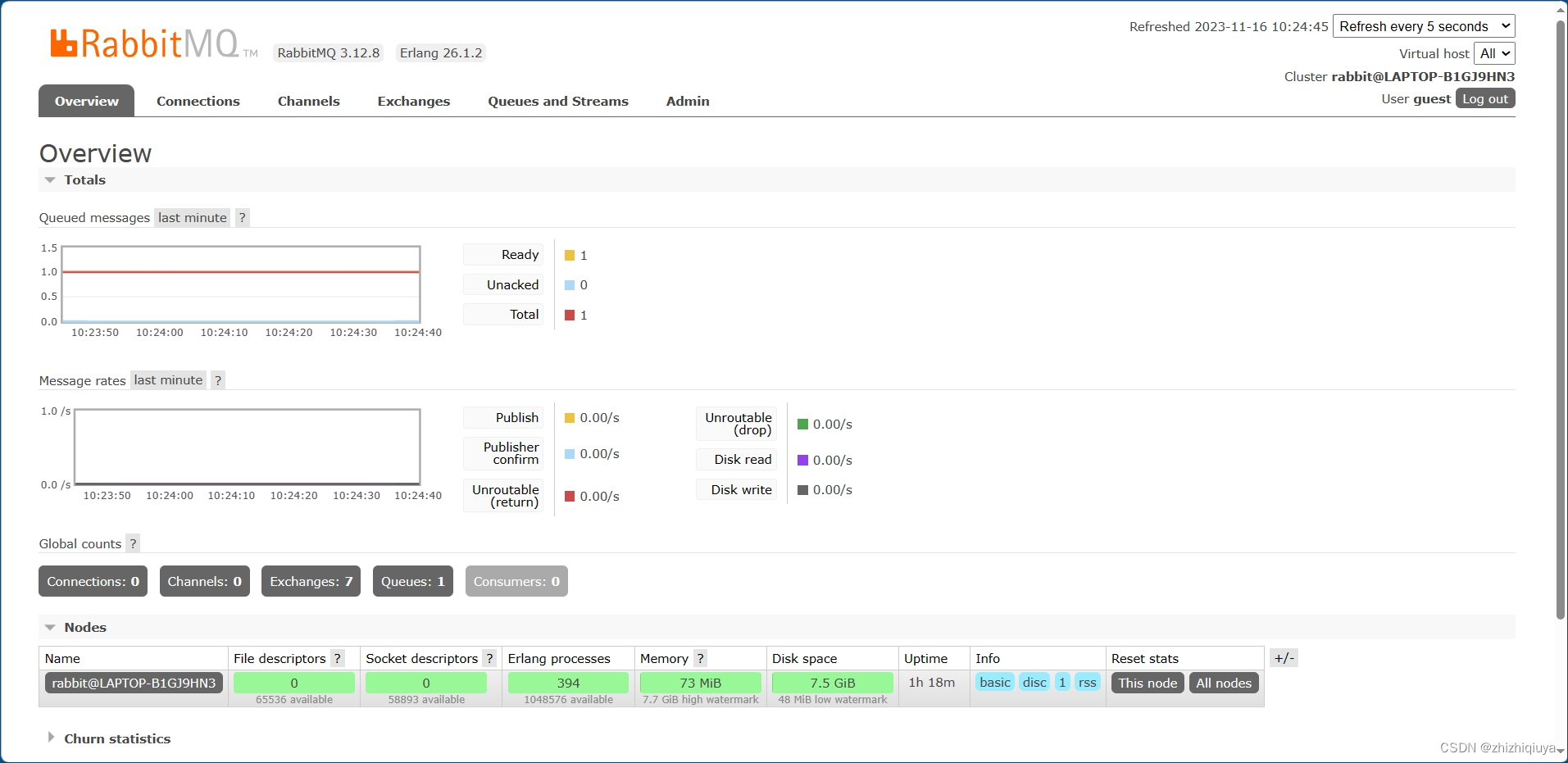Click the Ready yellow color swatch
This screenshot has height=763, width=1568.
tap(570, 256)
